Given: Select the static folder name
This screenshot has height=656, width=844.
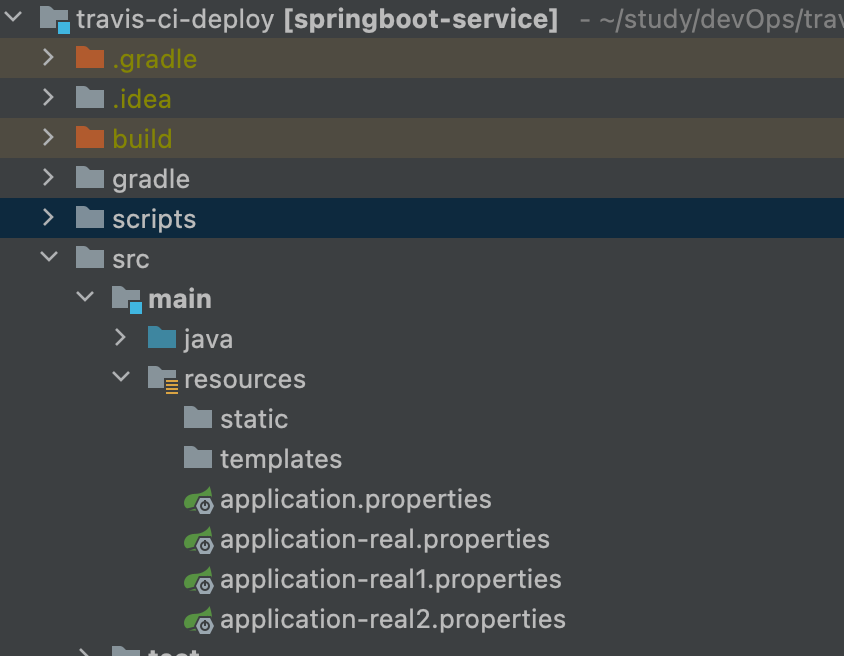Looking at the screenshot, I should (254, 419).
